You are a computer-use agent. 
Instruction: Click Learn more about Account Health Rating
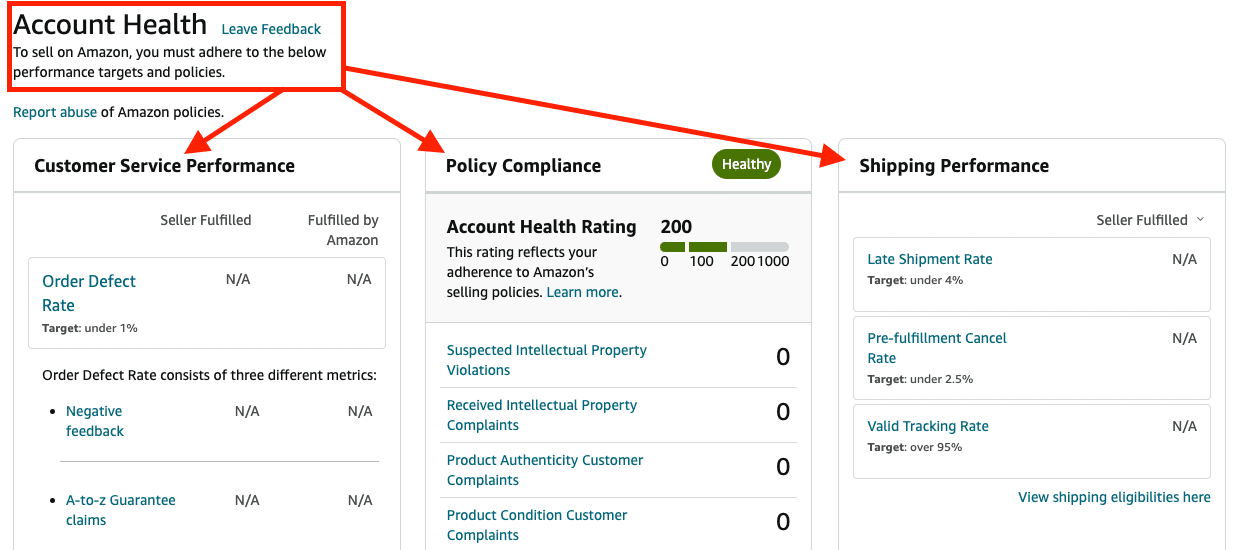click(583, 292)
